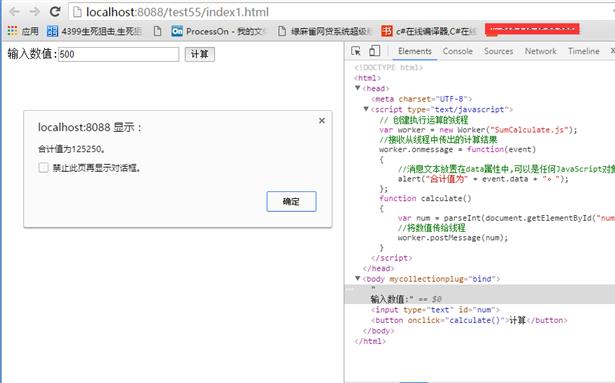
Task: Click the worker.onmessage = function(event) line
Action: [457, 149]
